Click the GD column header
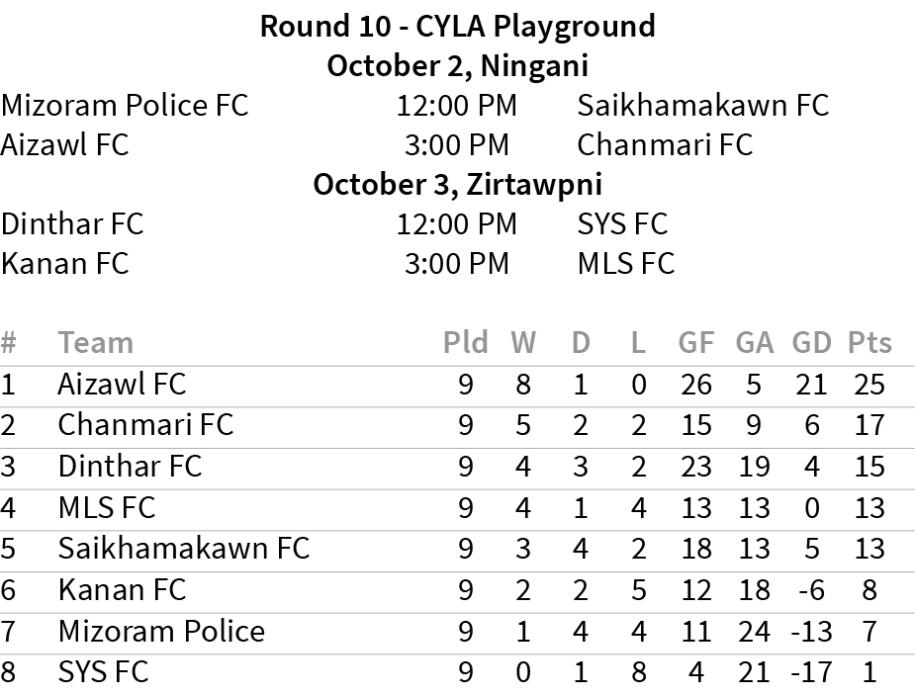Viewport: 915px width, 696px height. 811,342
